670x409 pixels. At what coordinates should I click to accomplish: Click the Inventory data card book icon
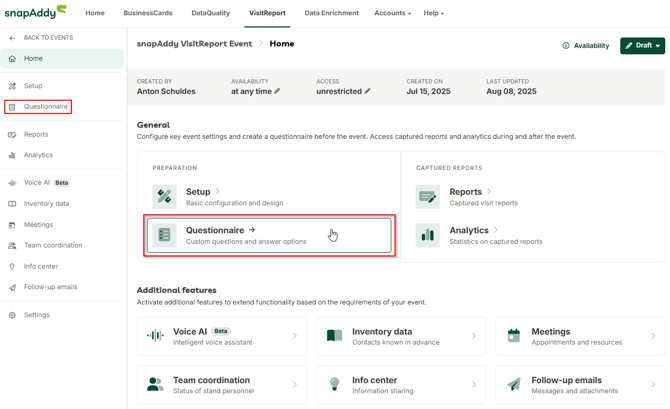coord(334,335)
